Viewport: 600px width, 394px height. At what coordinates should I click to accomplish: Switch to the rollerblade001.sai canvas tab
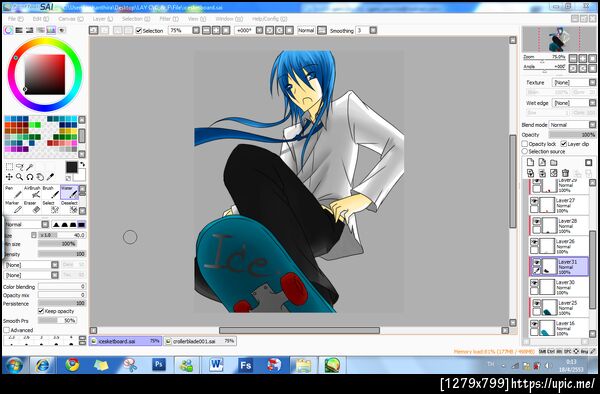200,341
